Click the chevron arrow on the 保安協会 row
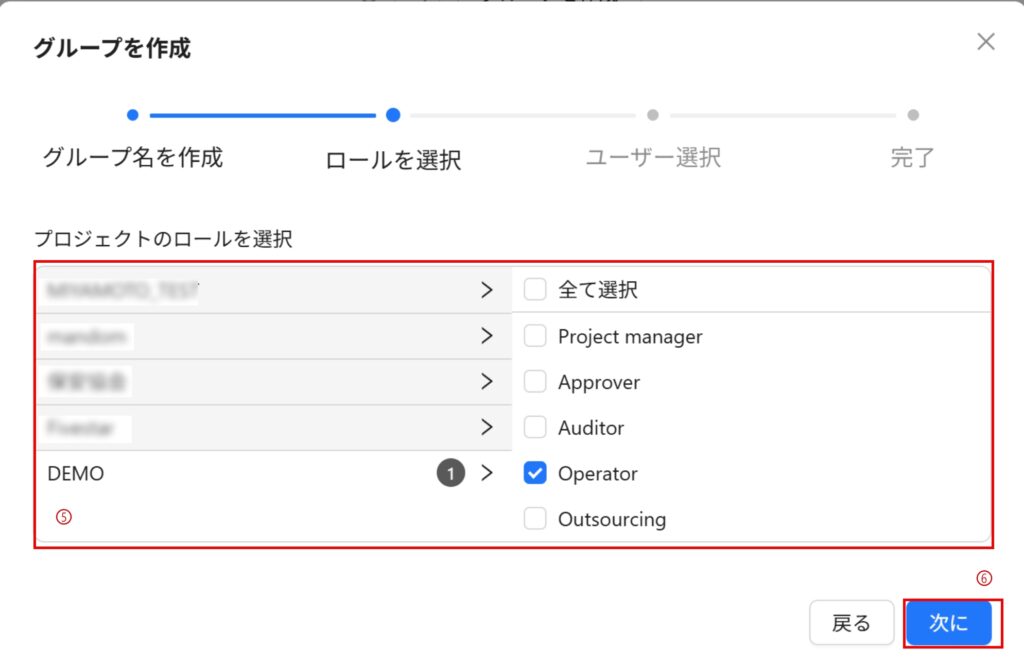The width and height of the screenshot is (1024, 664). (487, 381)
